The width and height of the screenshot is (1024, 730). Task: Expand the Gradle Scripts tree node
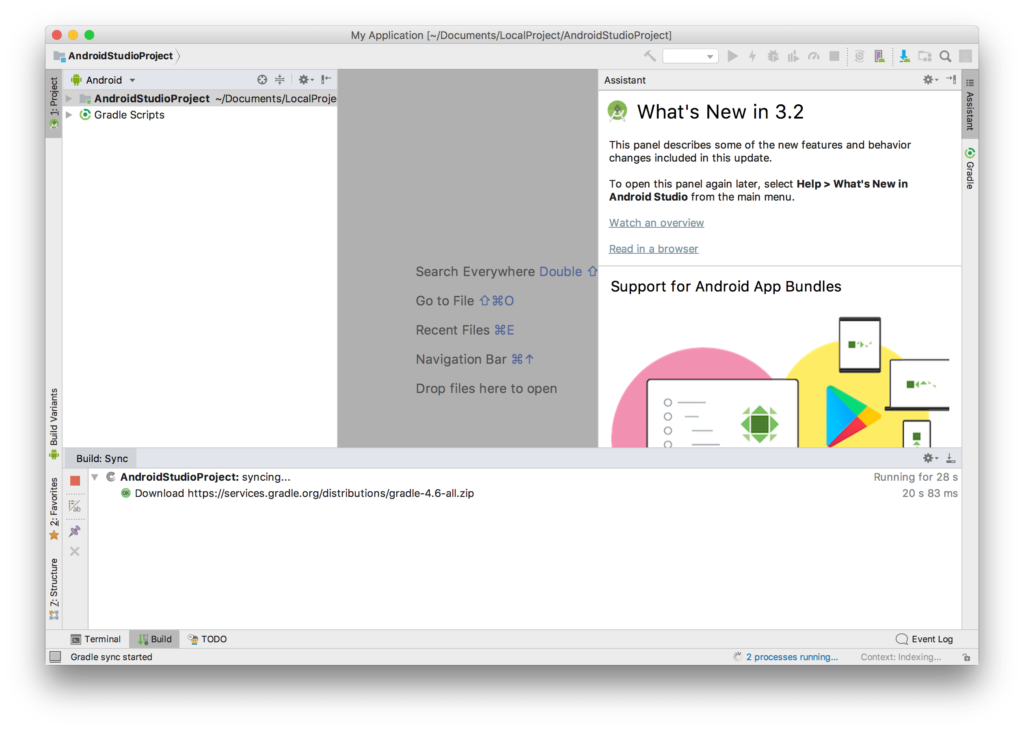[69, 115]
